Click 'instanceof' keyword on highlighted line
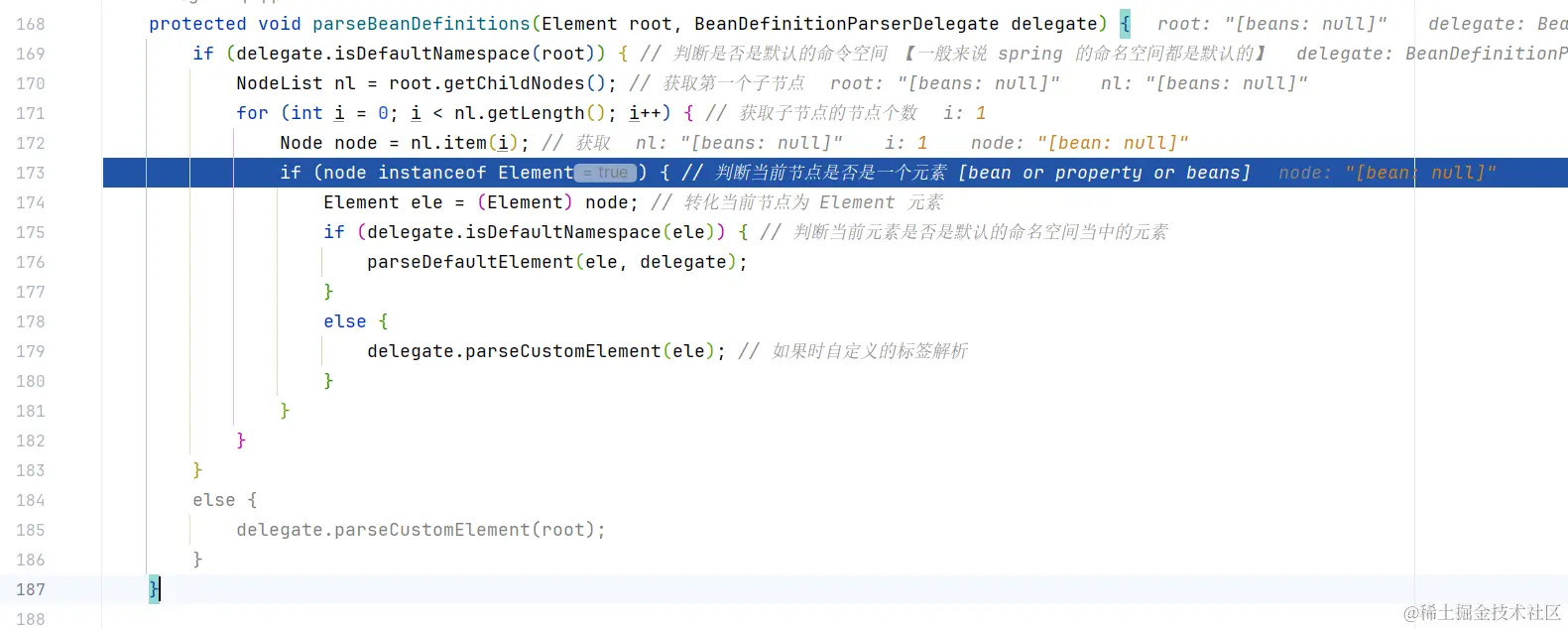Viewport: 1568px width, 629px height. [432, 173]
